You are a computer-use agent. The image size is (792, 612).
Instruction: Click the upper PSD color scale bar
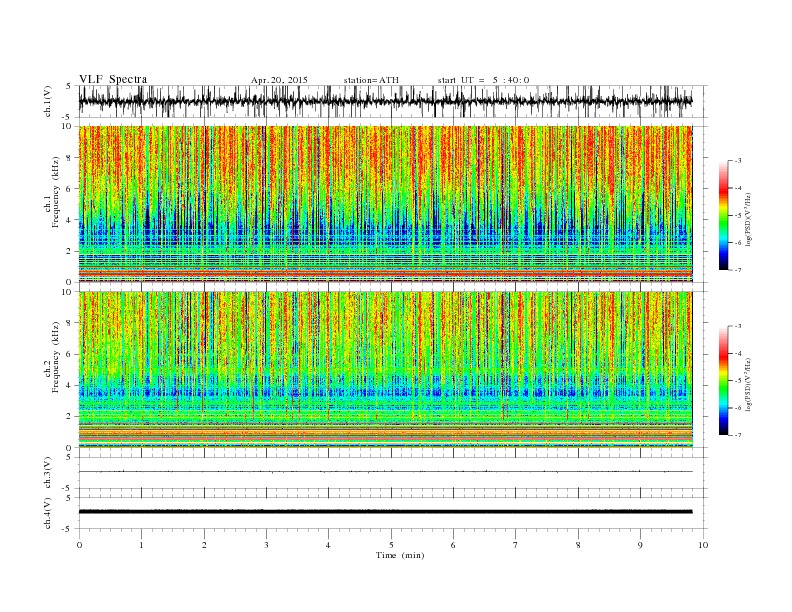723,216
